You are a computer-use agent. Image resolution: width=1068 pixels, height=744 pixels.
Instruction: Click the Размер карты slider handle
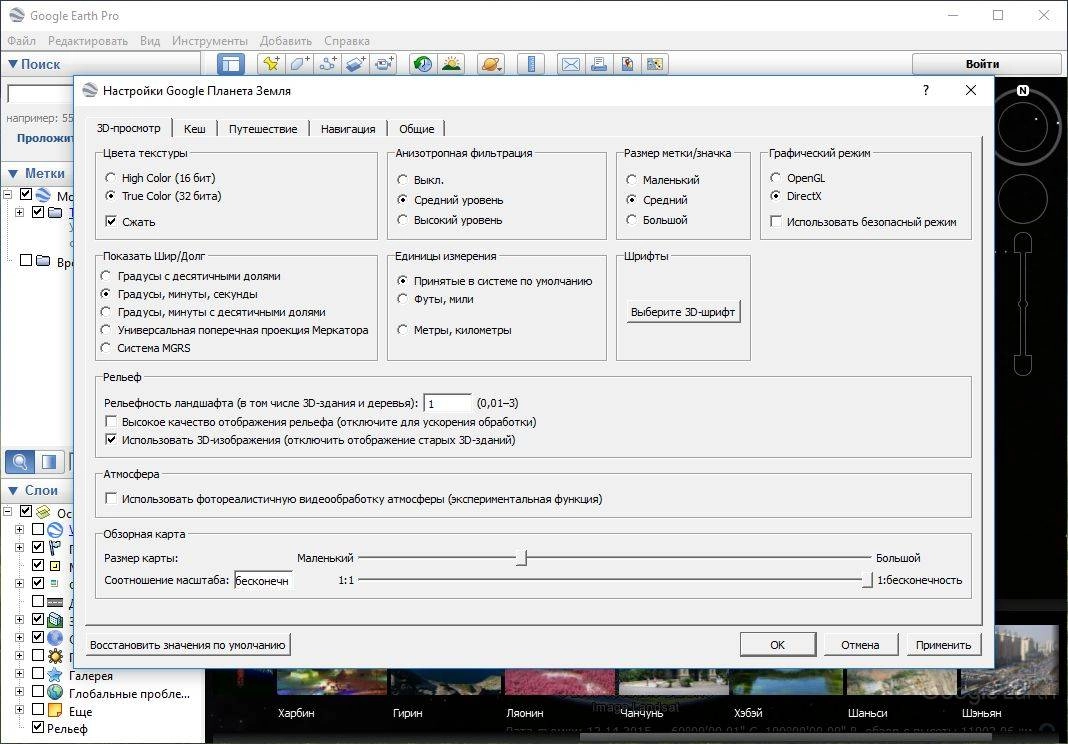click(x=522, y=558)
